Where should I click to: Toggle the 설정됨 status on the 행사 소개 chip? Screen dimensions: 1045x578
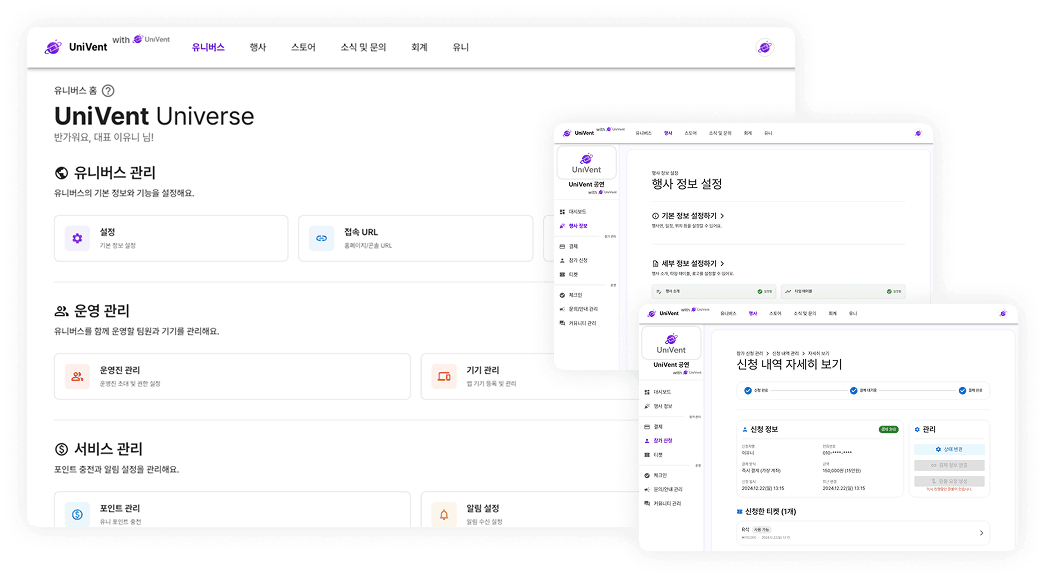click(x=760, y=290)
